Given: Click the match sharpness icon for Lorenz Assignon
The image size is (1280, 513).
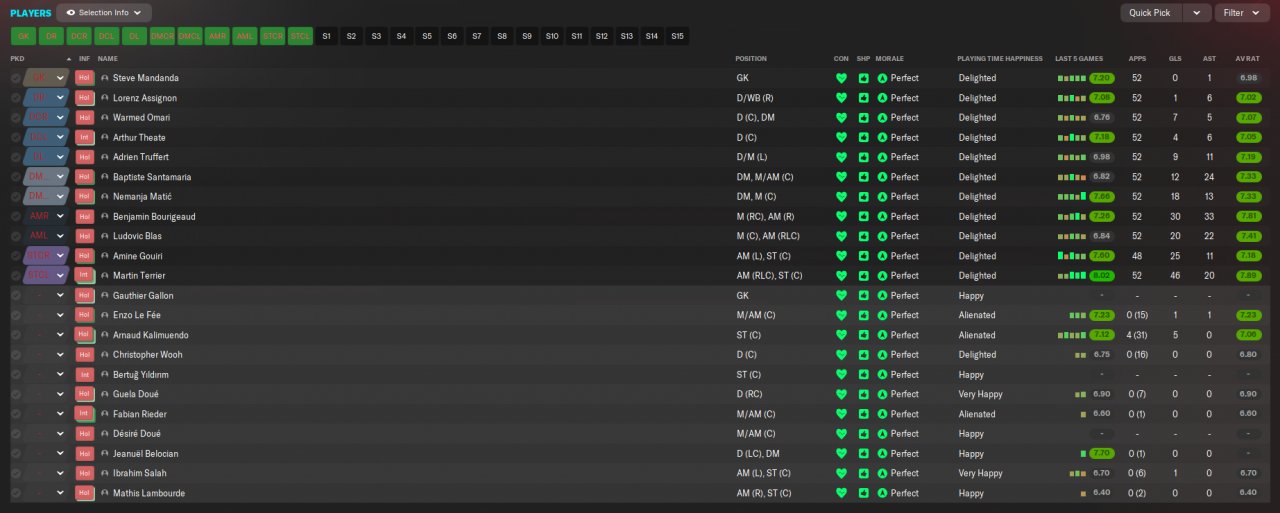Looking at the screenshot, I should coord(863,98).
